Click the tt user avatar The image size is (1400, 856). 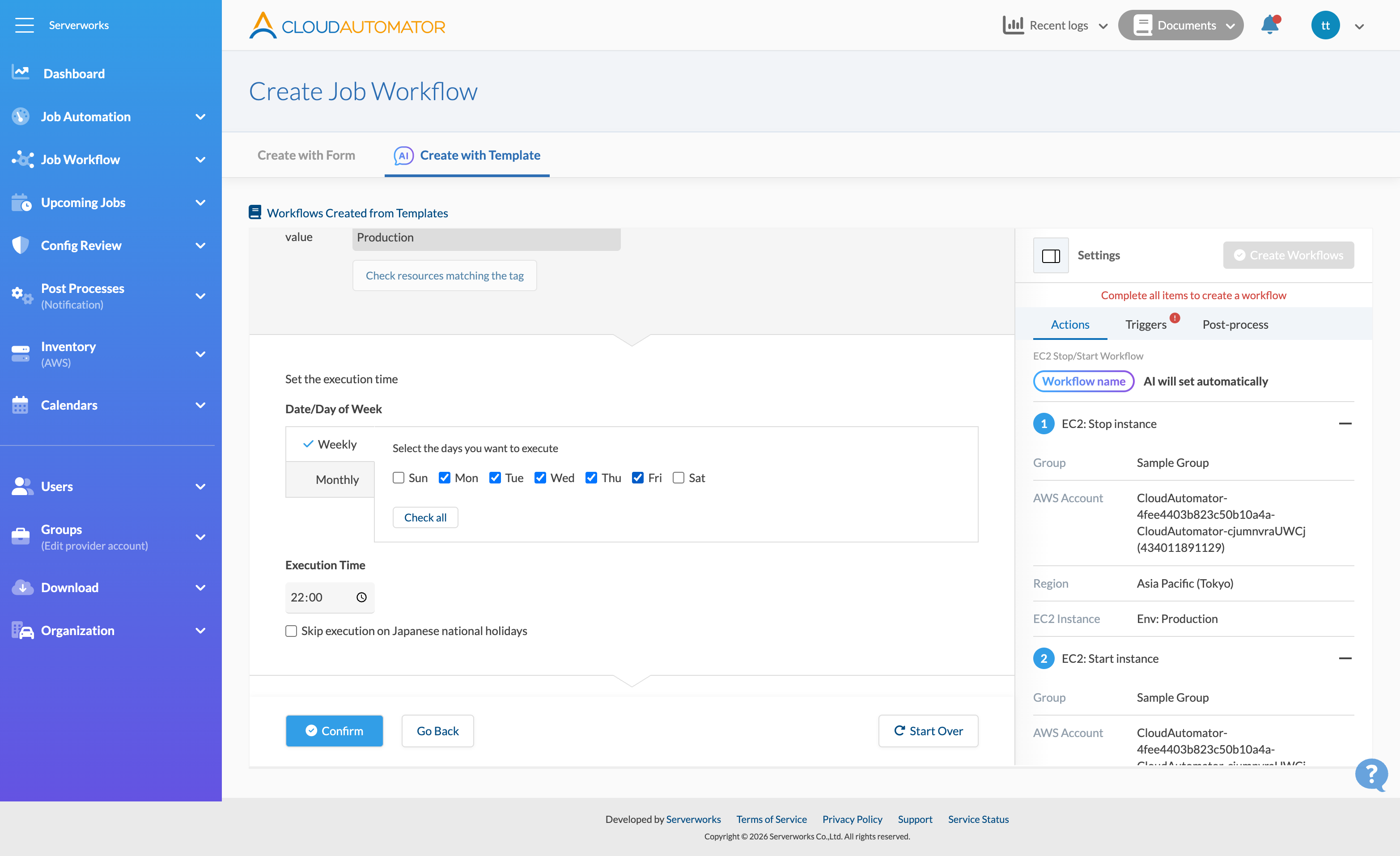1325,25
